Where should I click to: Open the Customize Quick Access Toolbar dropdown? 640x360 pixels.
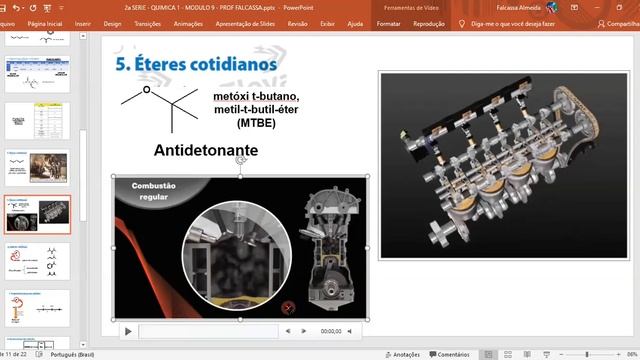[x=62, y=8]
